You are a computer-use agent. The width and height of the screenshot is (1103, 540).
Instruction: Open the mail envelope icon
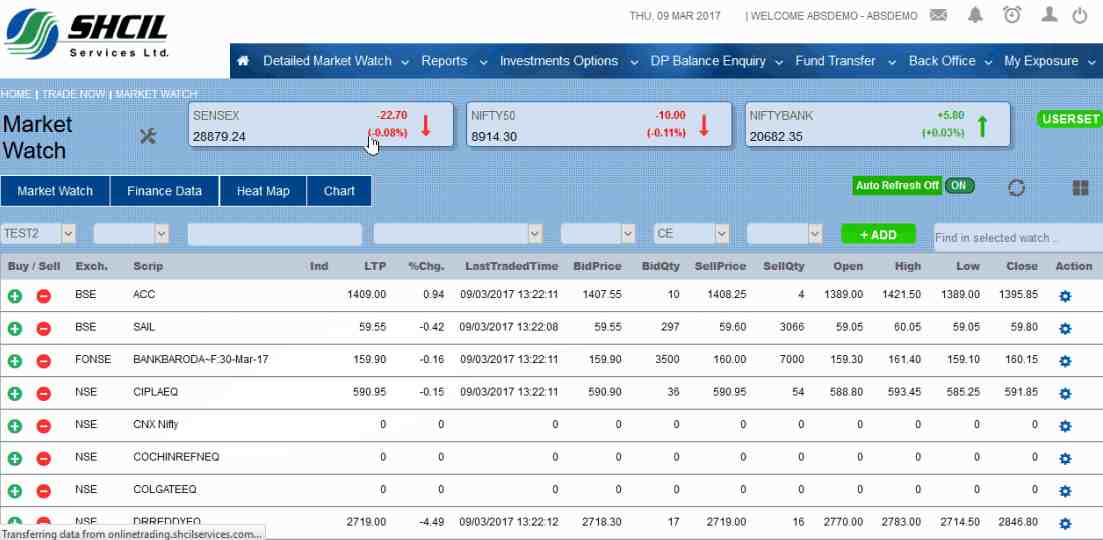(x=938, y=15)
